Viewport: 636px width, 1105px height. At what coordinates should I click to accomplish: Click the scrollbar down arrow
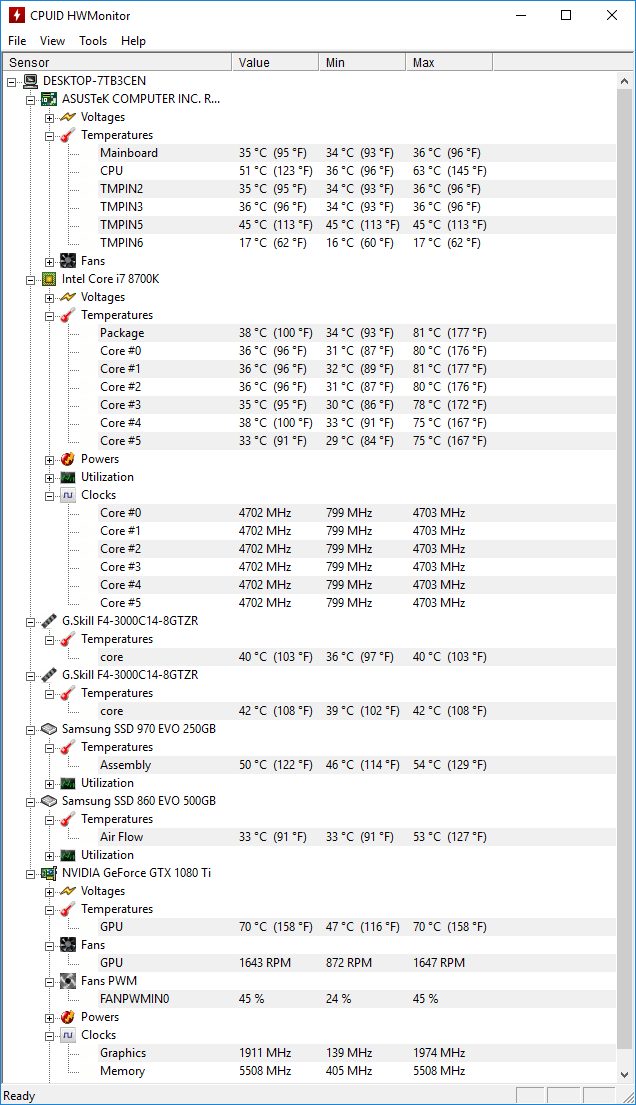pos(625,1075)
